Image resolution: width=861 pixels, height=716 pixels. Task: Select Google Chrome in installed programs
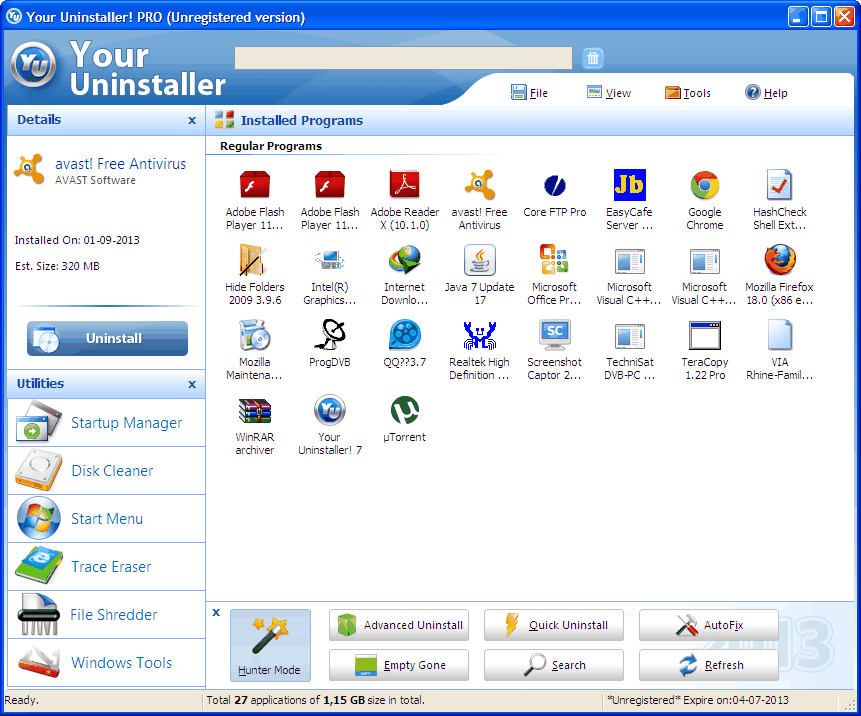(x=705, y=185)
